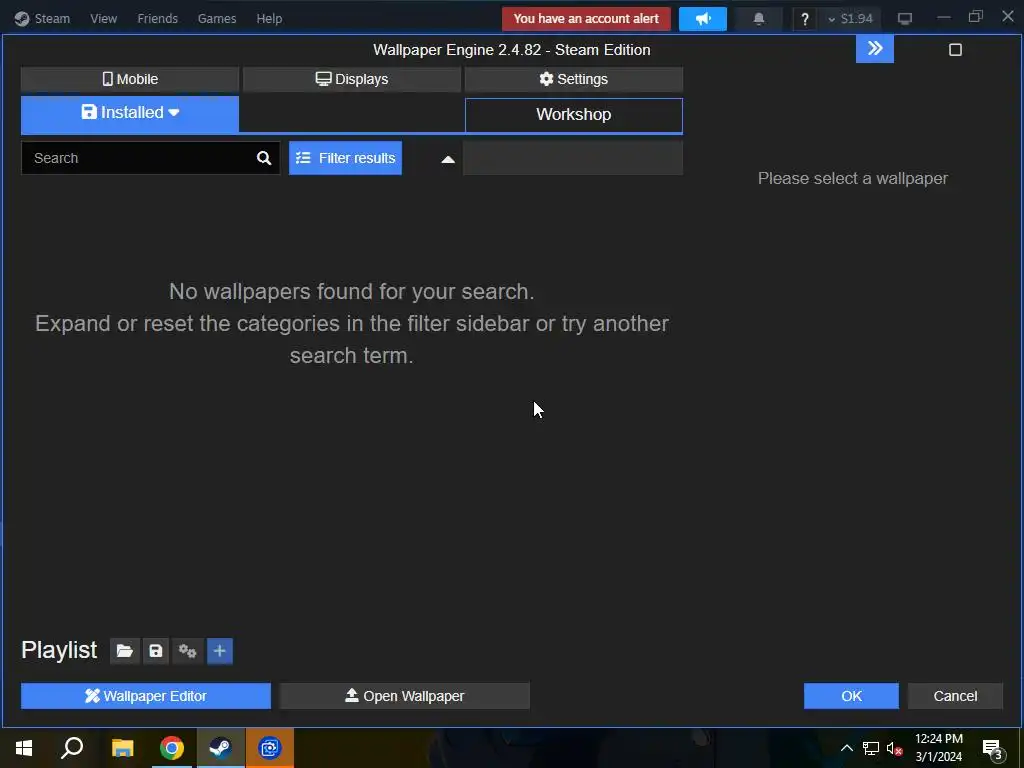Open the Help menu
Screen dimensions: 1024x768
click(269, 18)
